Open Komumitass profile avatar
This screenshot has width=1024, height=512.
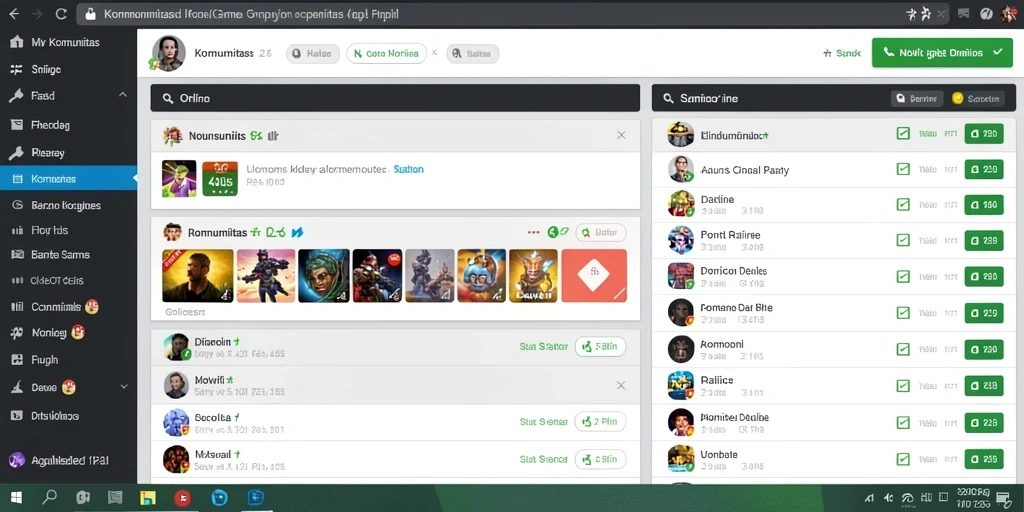168,54
